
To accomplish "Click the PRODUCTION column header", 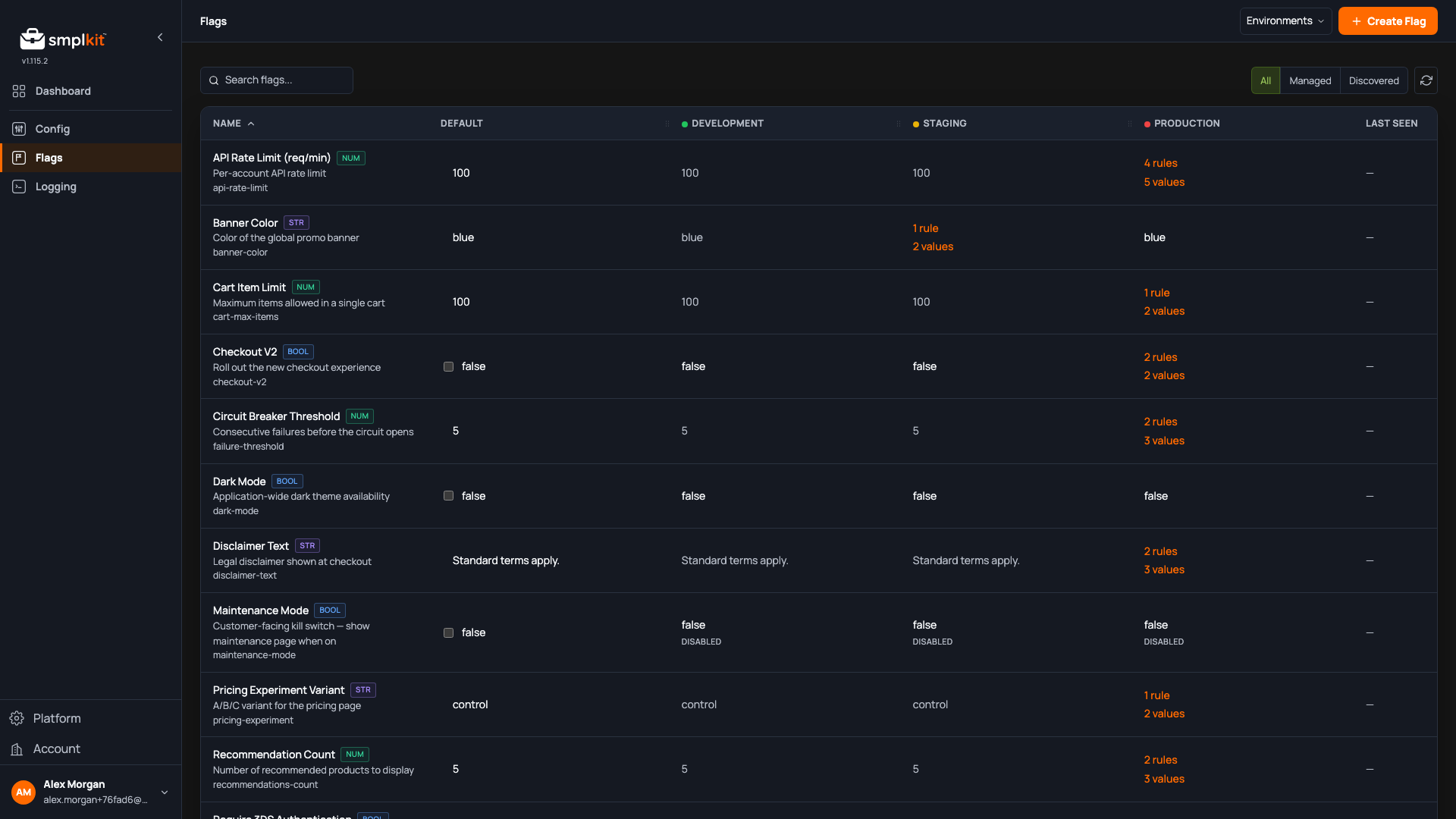I will coord(1187,124).
